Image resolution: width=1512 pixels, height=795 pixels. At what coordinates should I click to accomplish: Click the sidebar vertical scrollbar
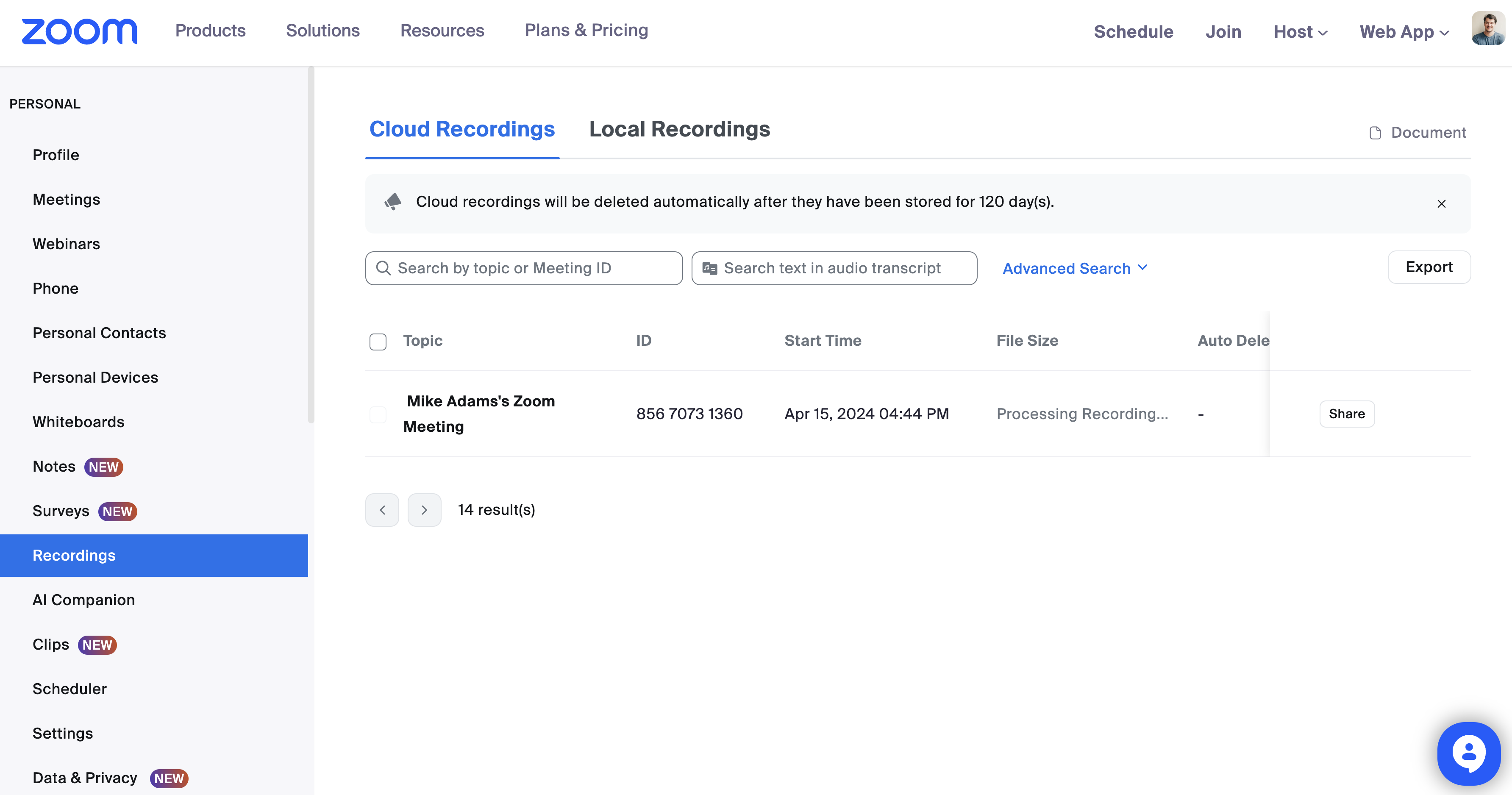coord(311,245)
